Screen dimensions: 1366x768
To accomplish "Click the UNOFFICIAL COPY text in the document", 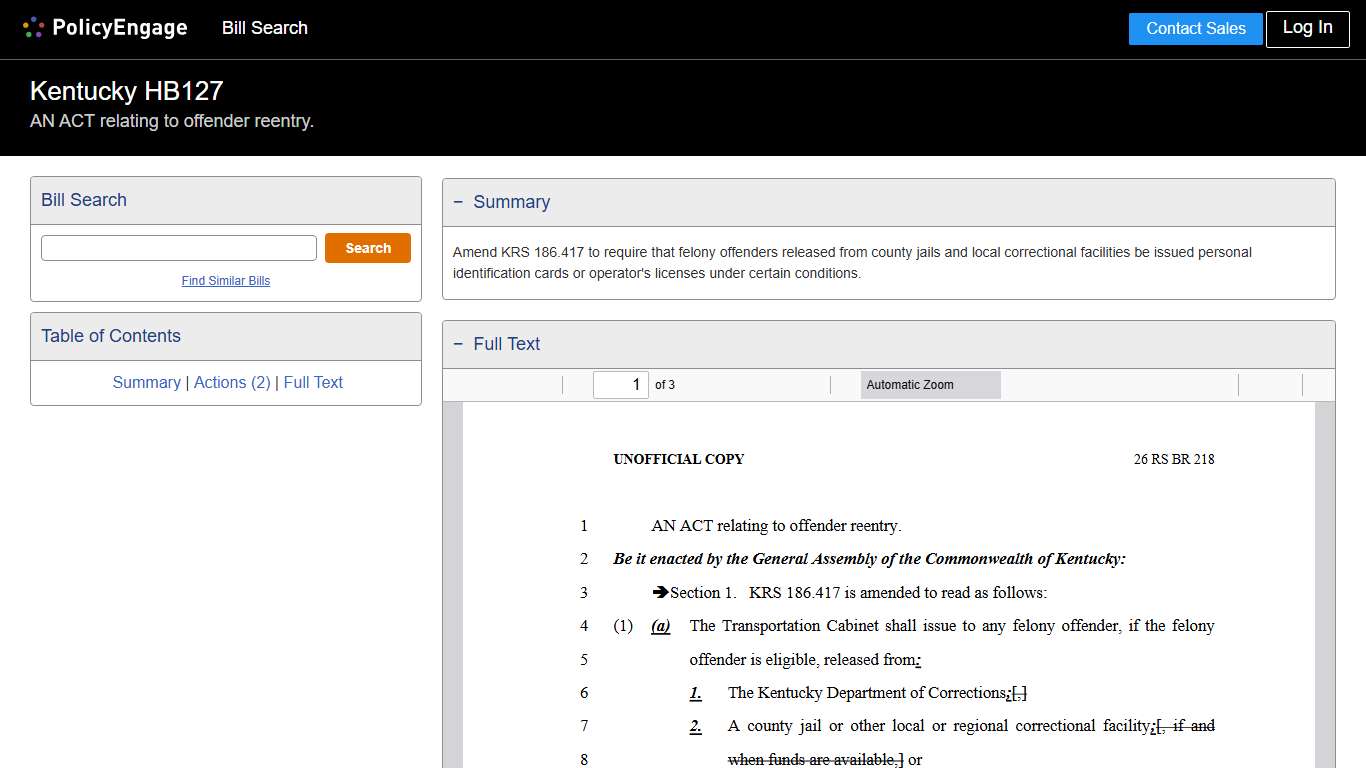I will point(678,459).
